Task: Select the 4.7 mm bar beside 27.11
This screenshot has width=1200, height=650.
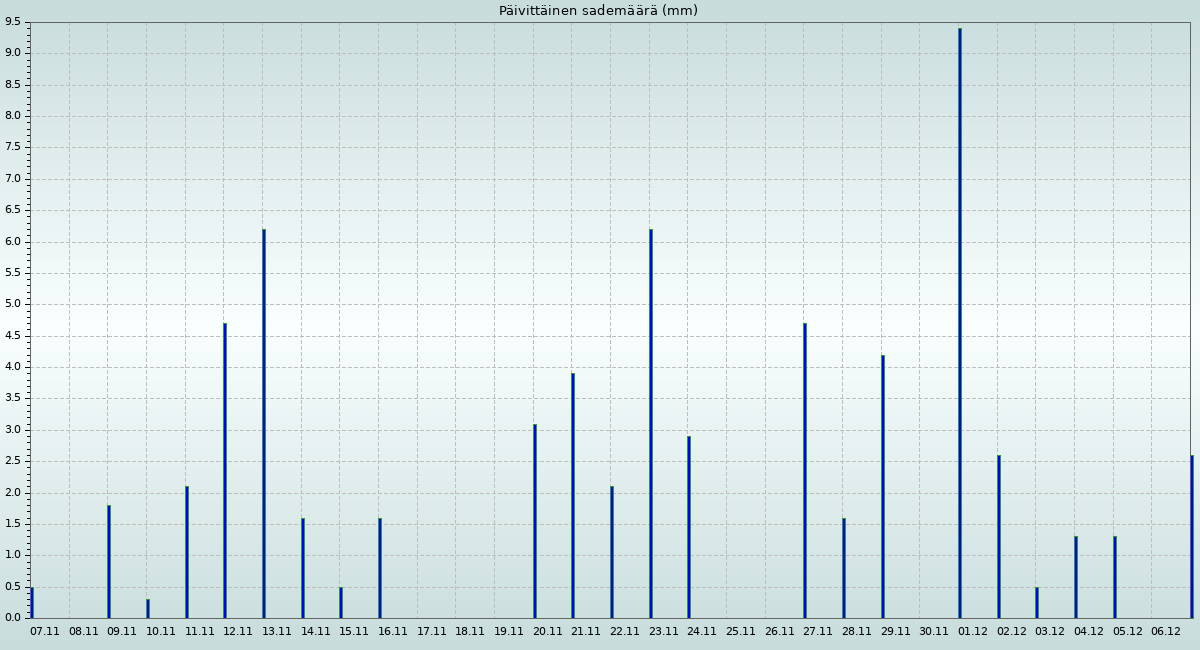Action: (805, 470)
